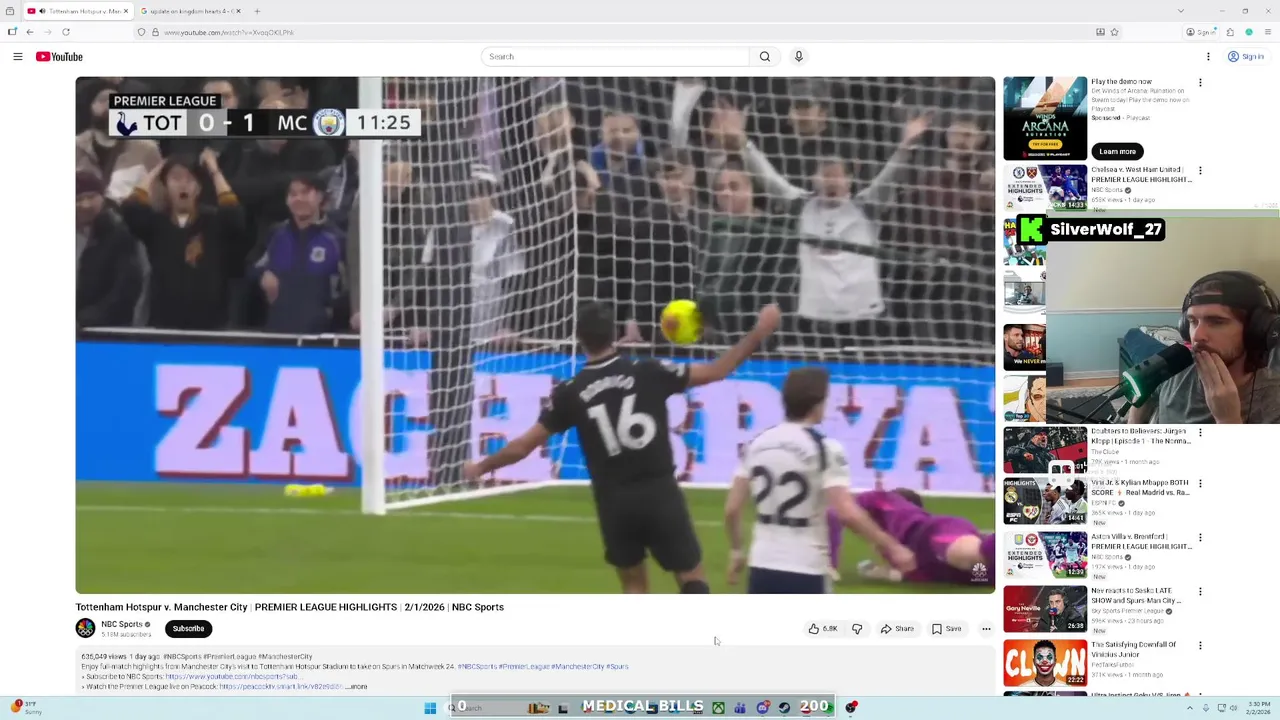Screen dimensions: 1280x720
Task: Click the browser address bar URL
Action: [229, 32]
